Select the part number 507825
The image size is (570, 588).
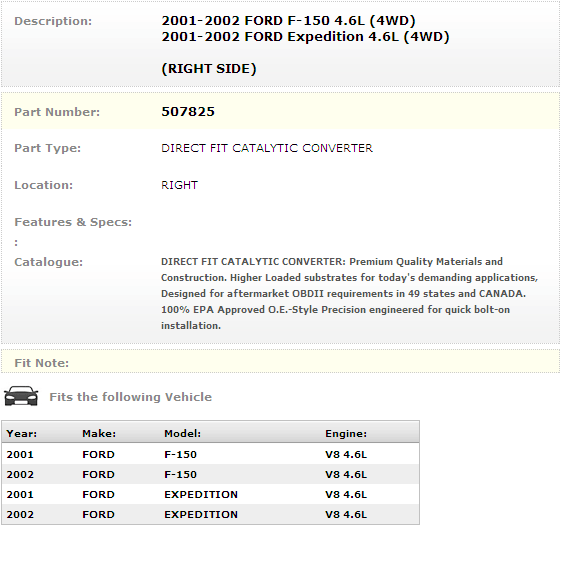[x=188, y=112]
